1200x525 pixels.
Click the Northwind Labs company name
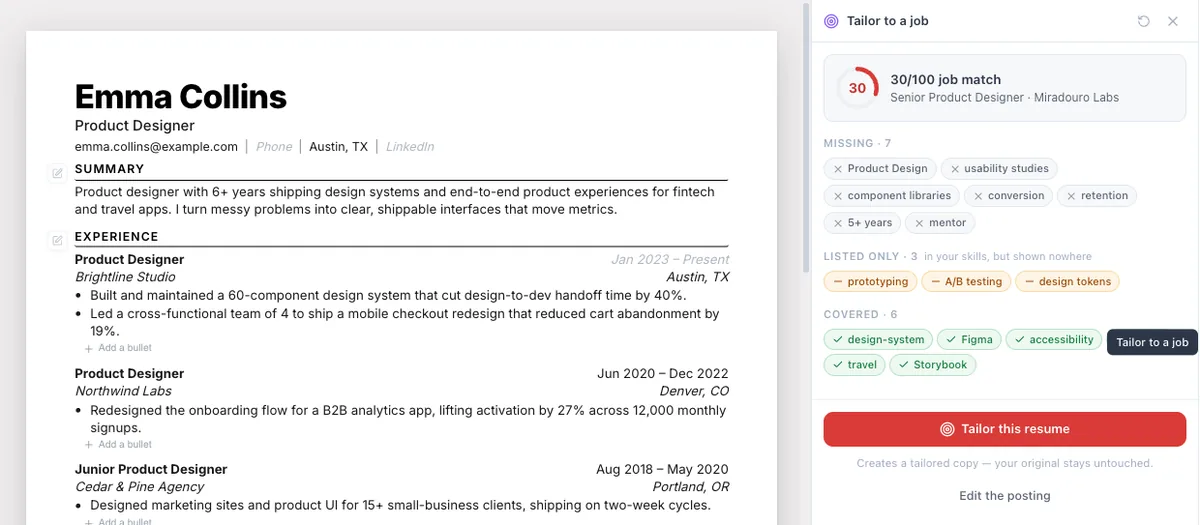click(x=123, y=391)
